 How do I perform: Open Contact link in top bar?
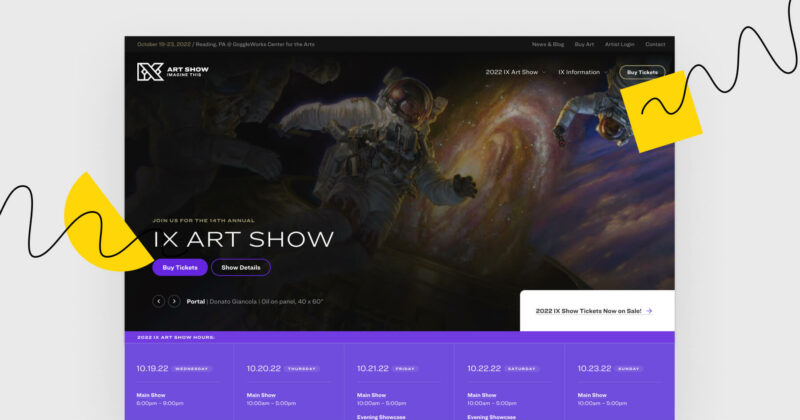click(x=655, y=44)
